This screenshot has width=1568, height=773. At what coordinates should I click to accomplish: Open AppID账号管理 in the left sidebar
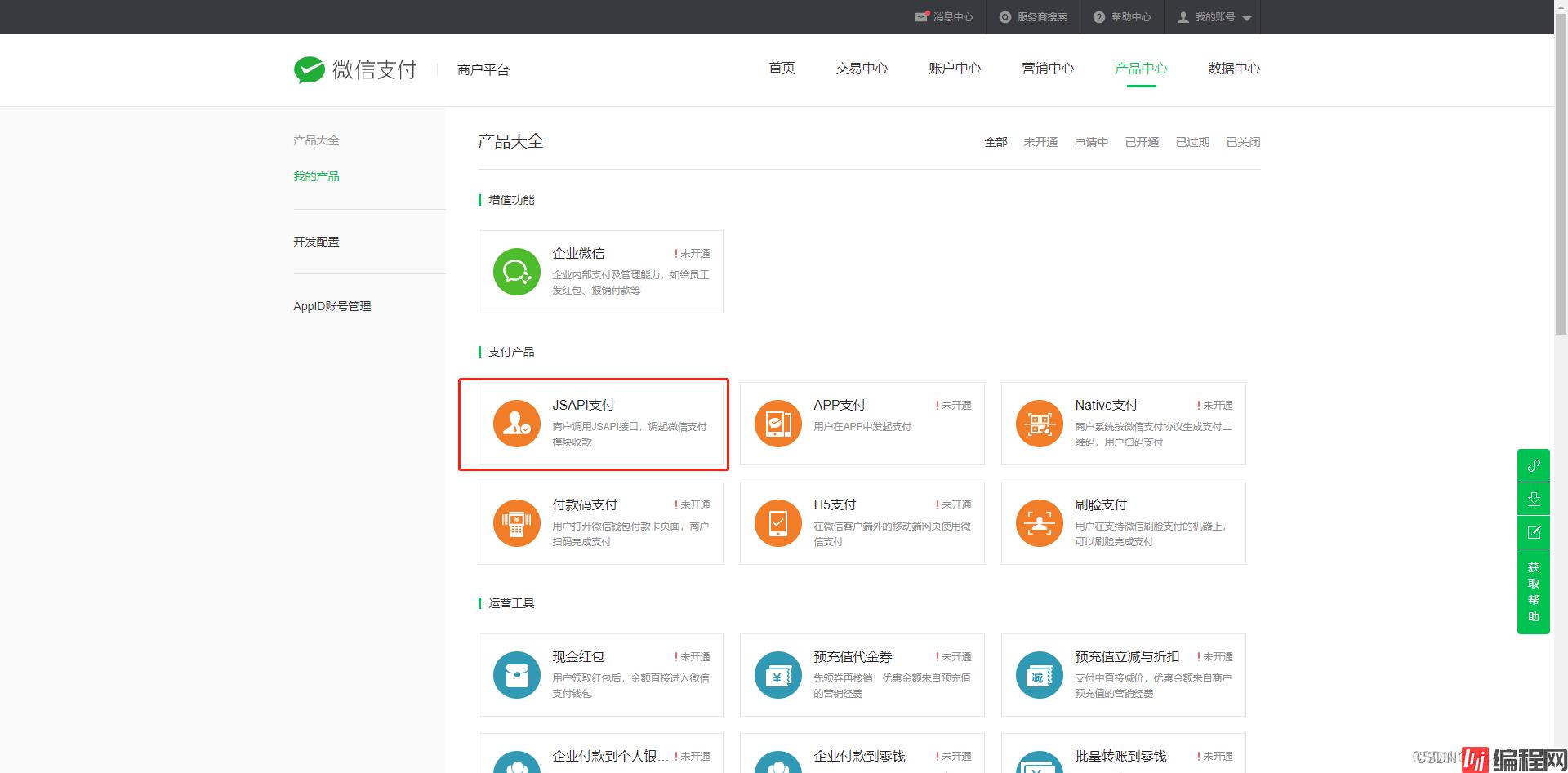(332, 306)
